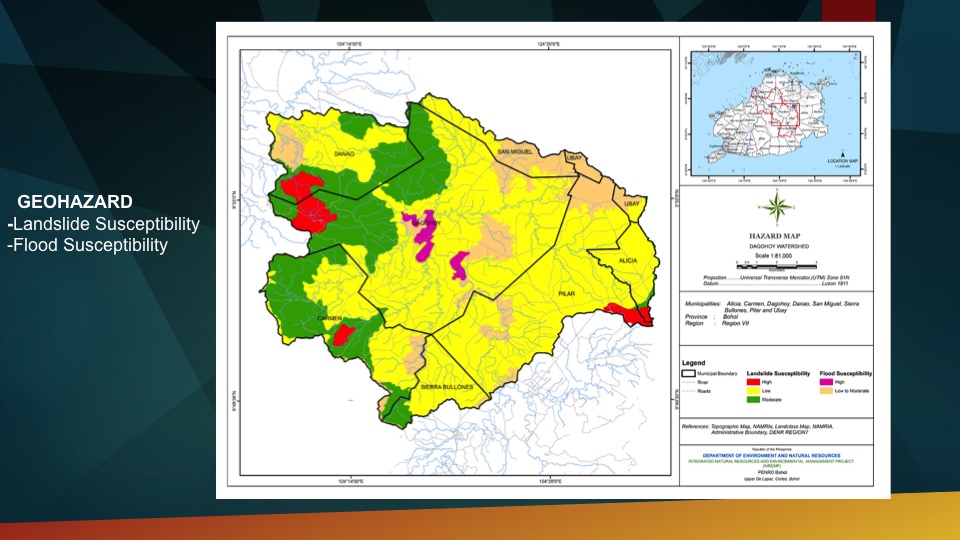Click the PILAR label on the map
Screen dimensions: 960x540
pyautogui.click(x=558, y=296)
